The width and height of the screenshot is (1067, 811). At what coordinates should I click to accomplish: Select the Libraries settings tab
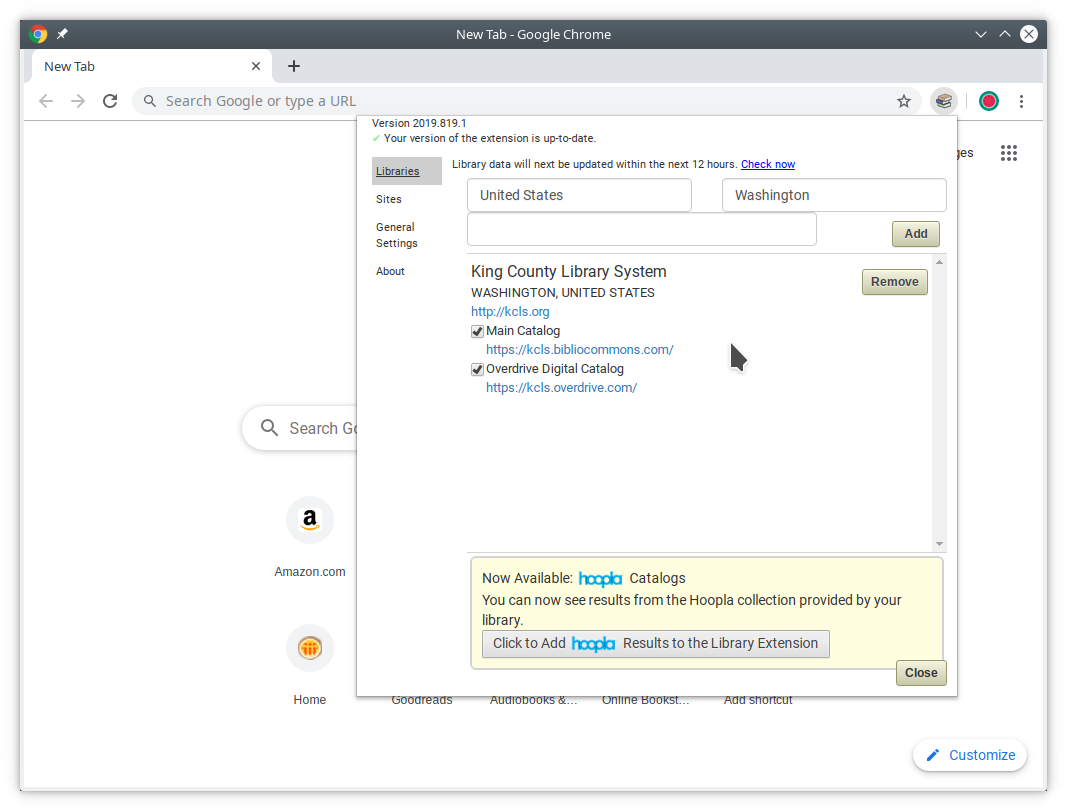click(406, 171)
